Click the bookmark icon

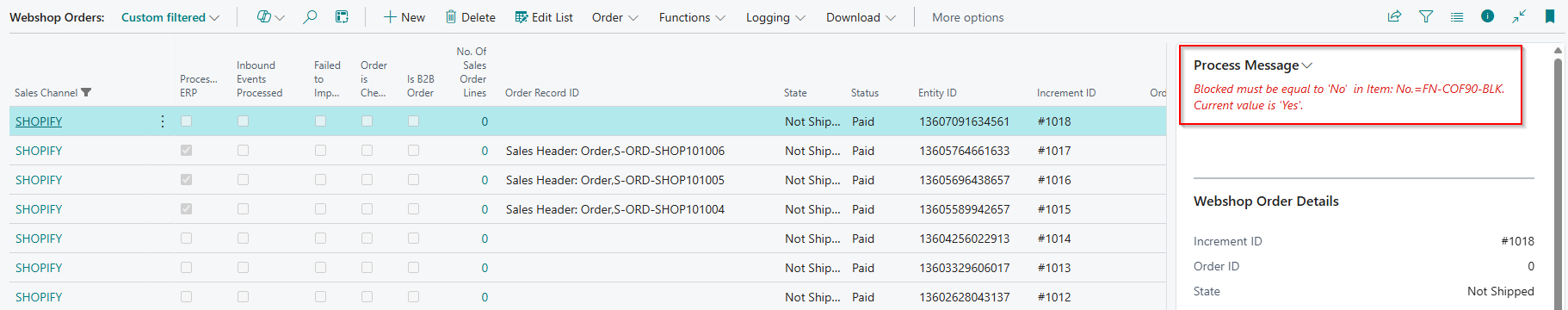[1550, 16]
